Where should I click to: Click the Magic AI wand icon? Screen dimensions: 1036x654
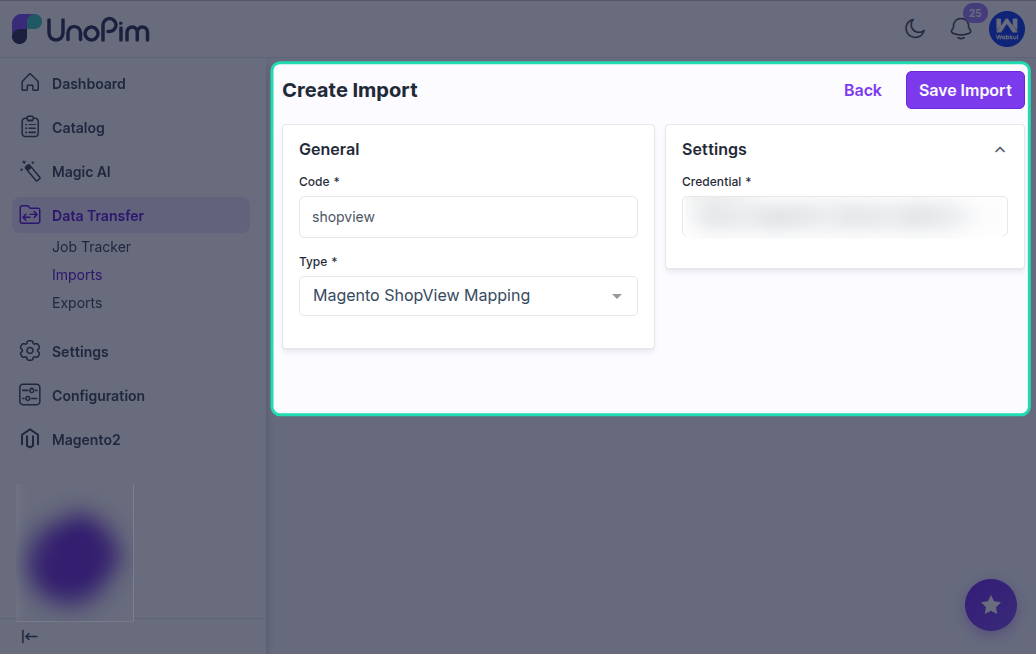point(30,171)
